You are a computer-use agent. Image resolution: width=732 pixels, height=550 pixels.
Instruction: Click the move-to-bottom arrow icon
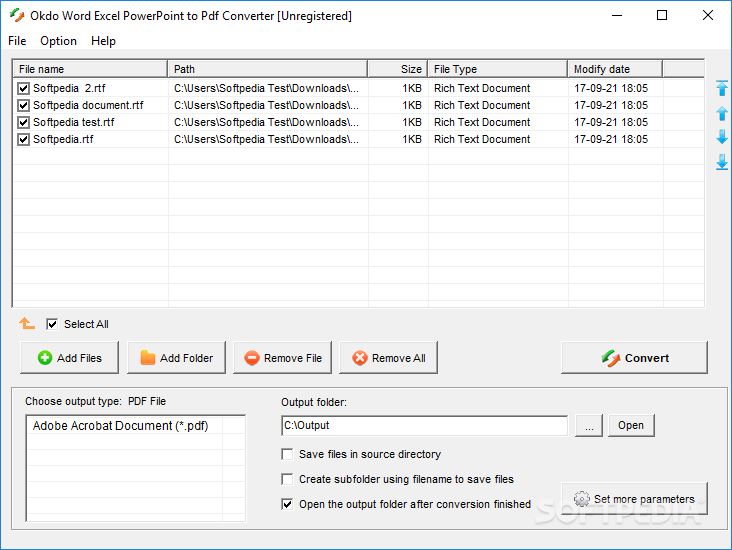722,162
